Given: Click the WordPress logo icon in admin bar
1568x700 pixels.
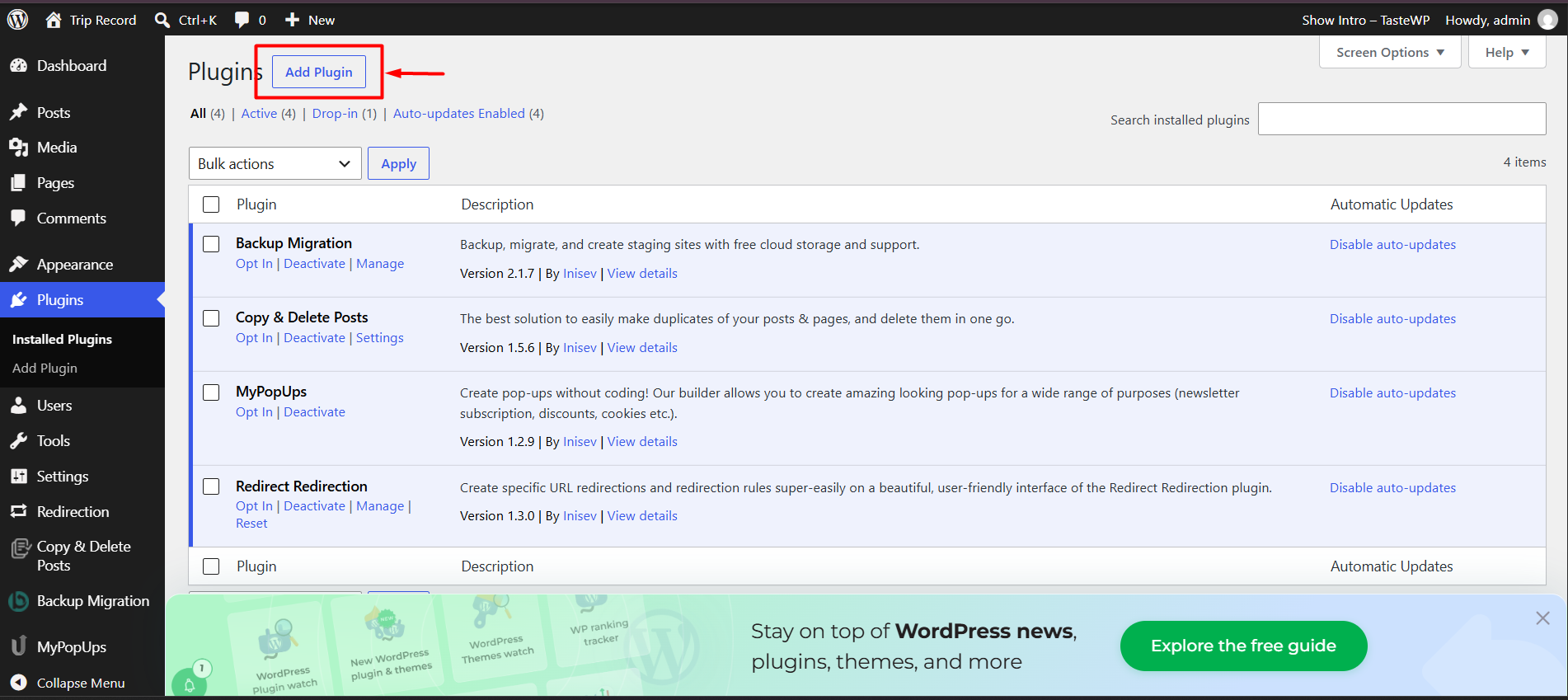Looking at the screenshot, I should [x=17, y=20].
